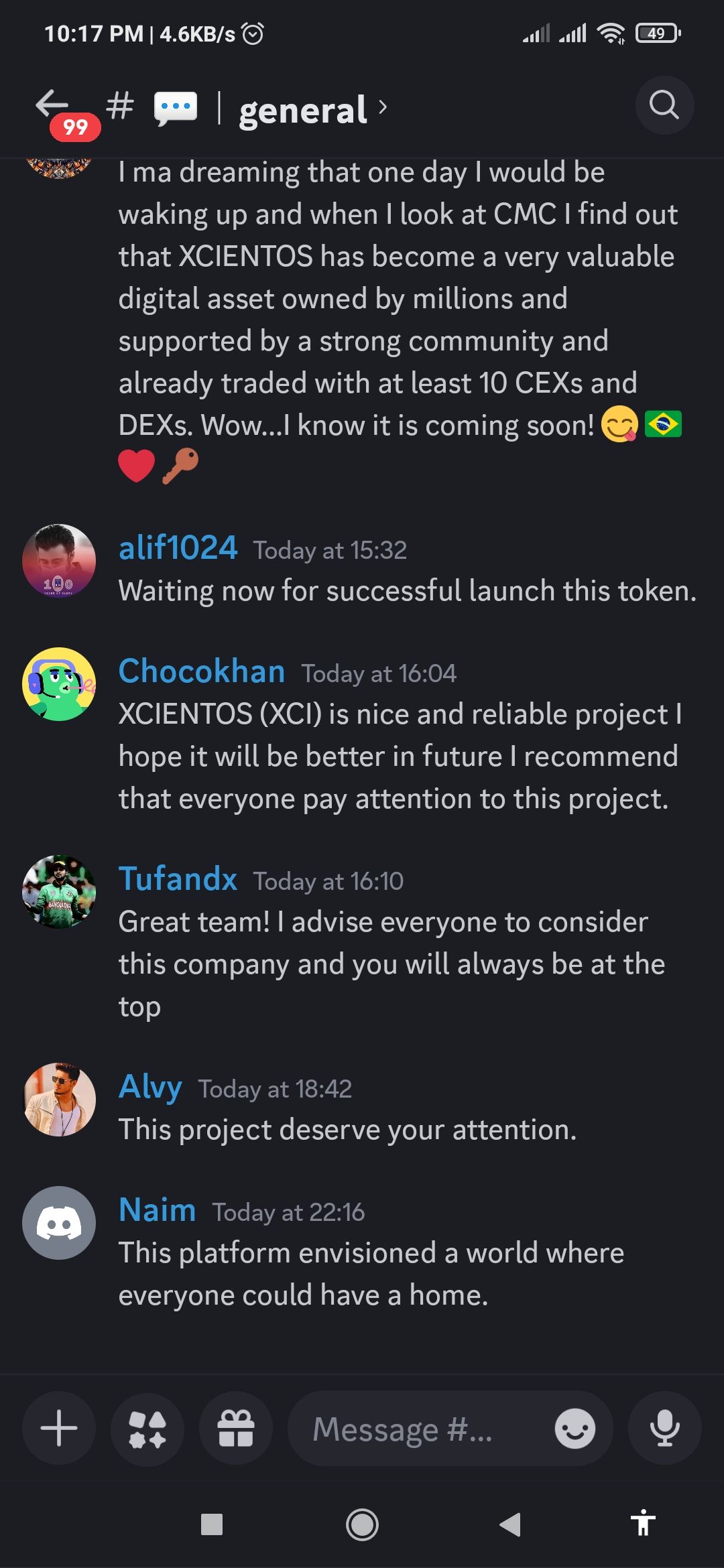The width and height of the screenshot is (724, 1568).
Task: Tap the microphone voice message button
Action: tap(664, 1428)
